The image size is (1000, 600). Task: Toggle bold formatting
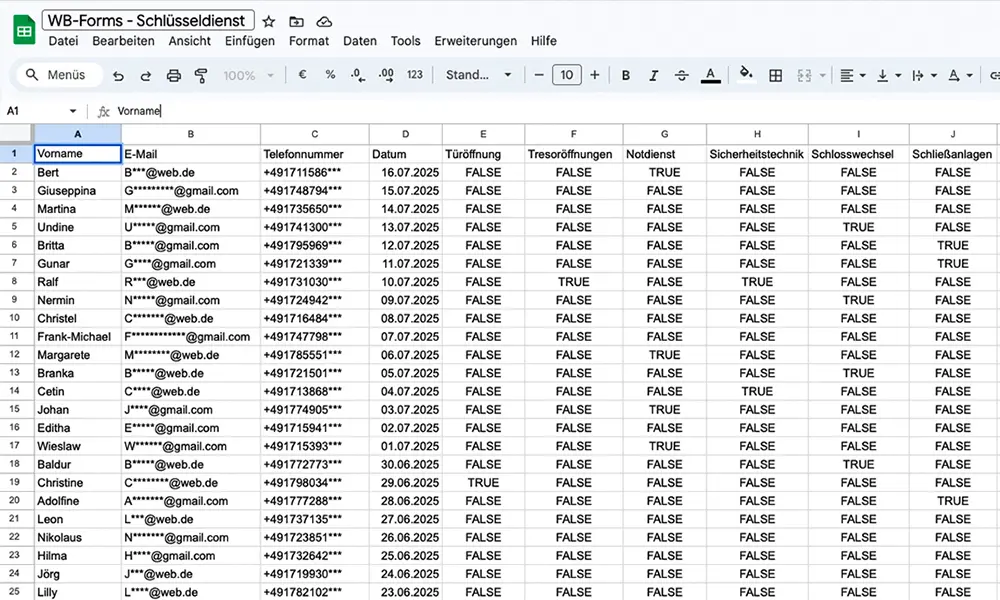[626, 75]
